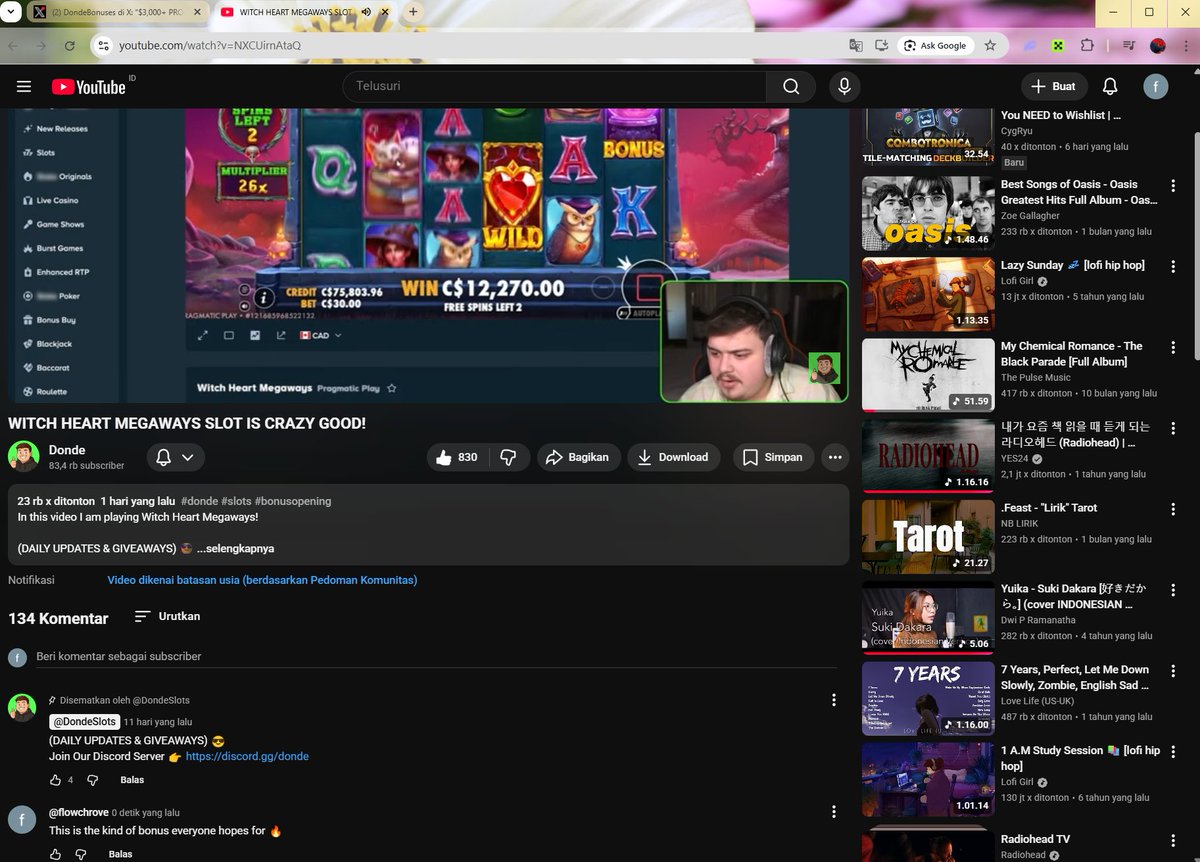
Task: Open the #bonusopening hashtag
Action: (x=293, y=501)
